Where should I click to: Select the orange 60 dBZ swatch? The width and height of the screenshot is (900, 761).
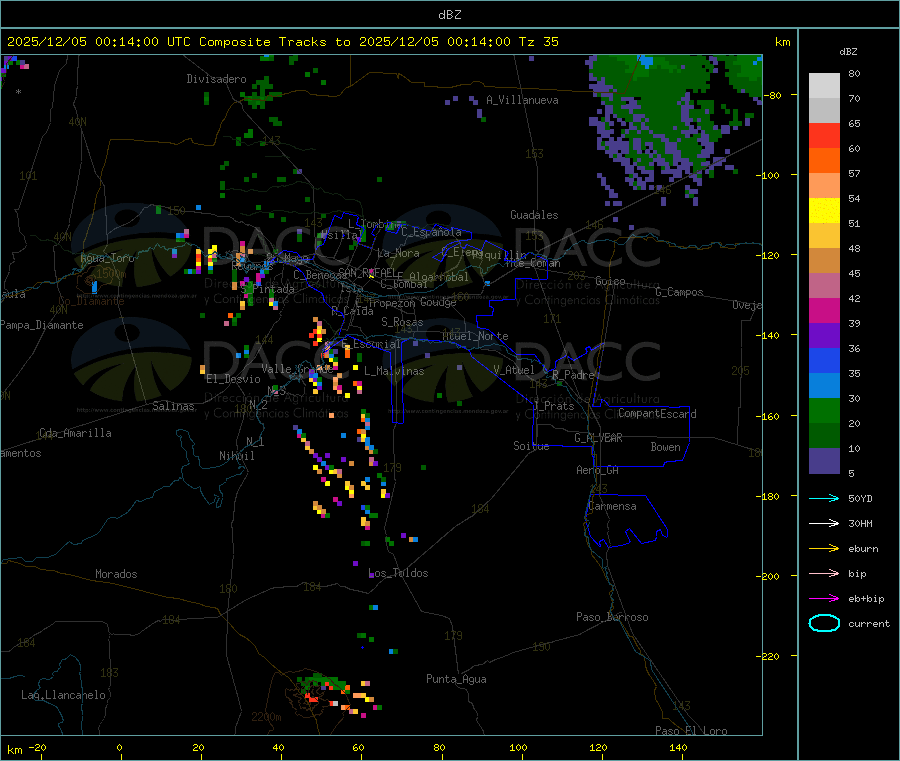(824, 161)
